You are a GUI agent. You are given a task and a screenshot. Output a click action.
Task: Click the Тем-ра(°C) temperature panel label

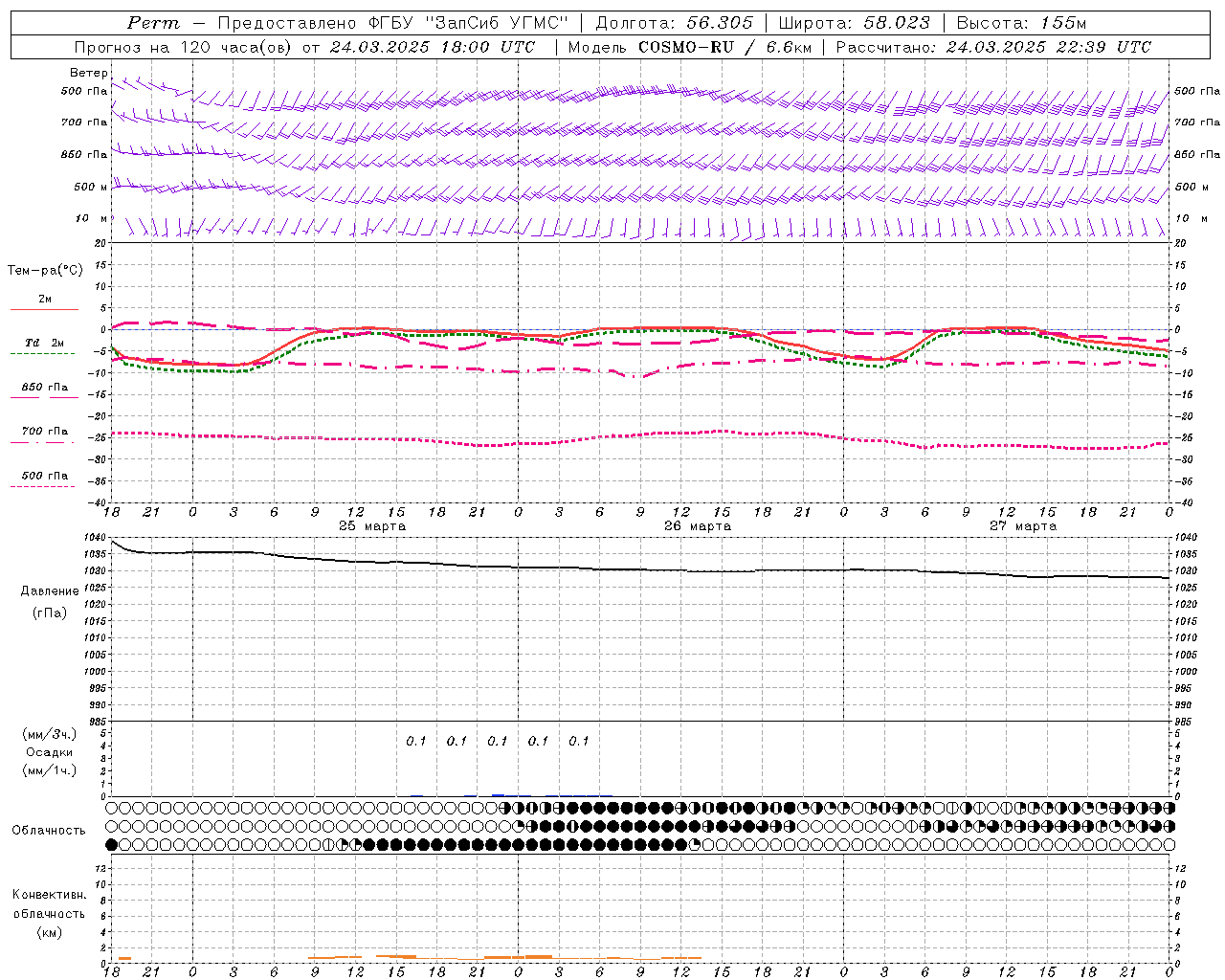(x=45, y=271)
